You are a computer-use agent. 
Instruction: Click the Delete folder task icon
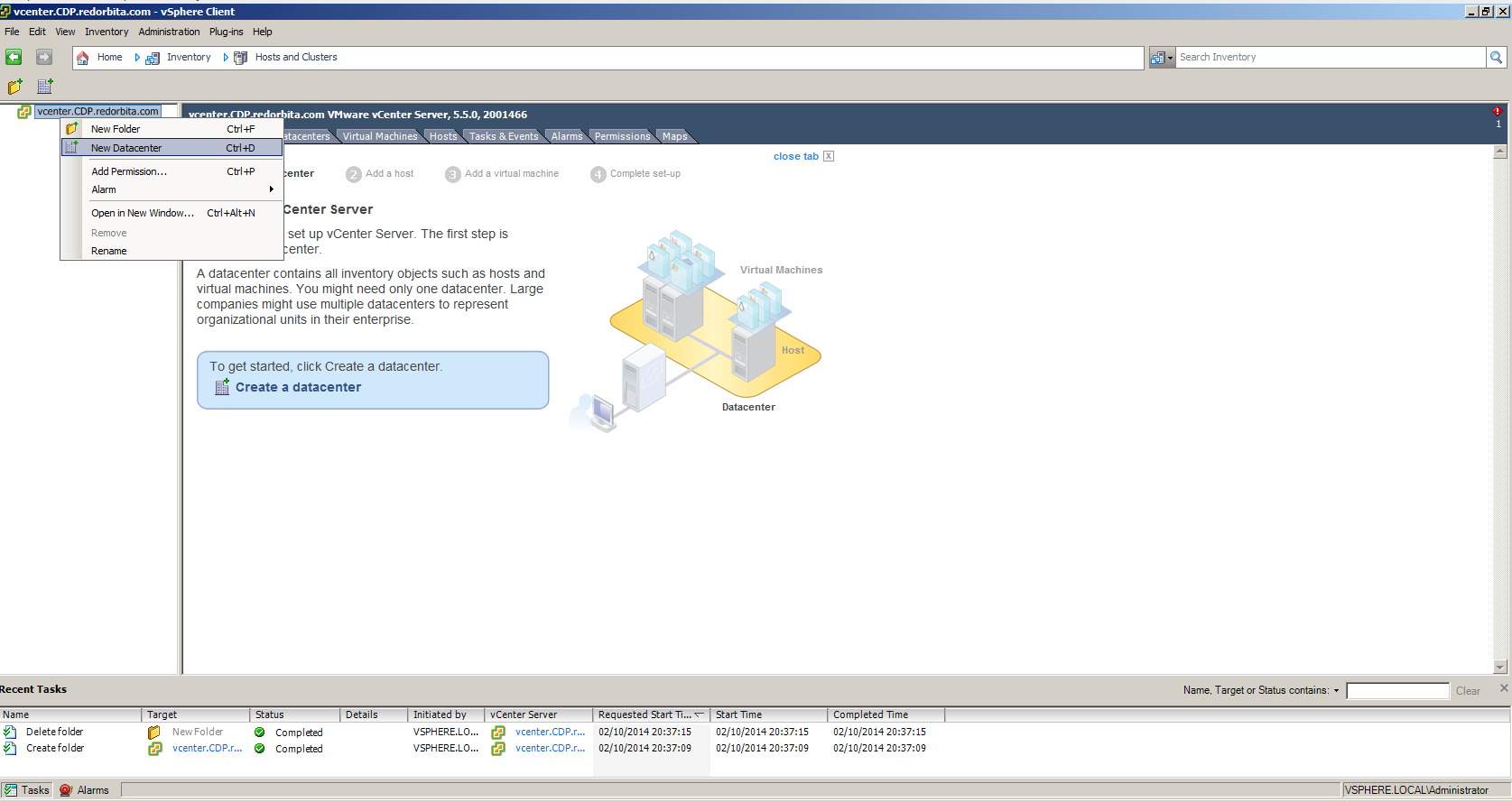[10, 732]
